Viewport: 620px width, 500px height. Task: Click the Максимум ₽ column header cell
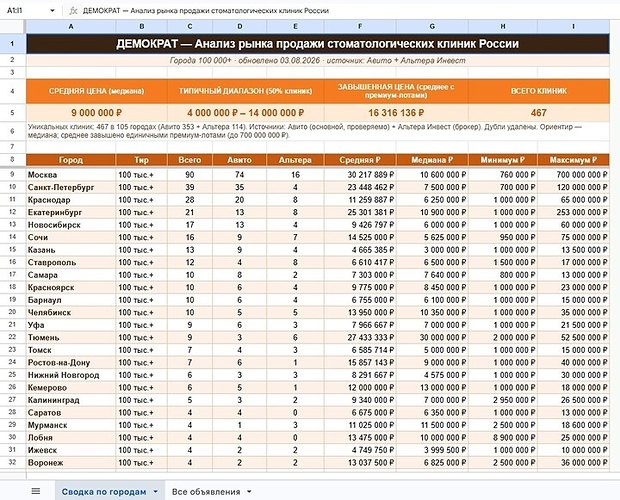(573, 160)
